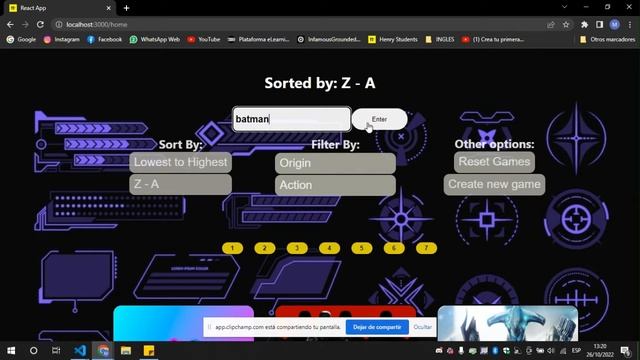Open Visual Studio Code from taskbar

pos(80,351)
